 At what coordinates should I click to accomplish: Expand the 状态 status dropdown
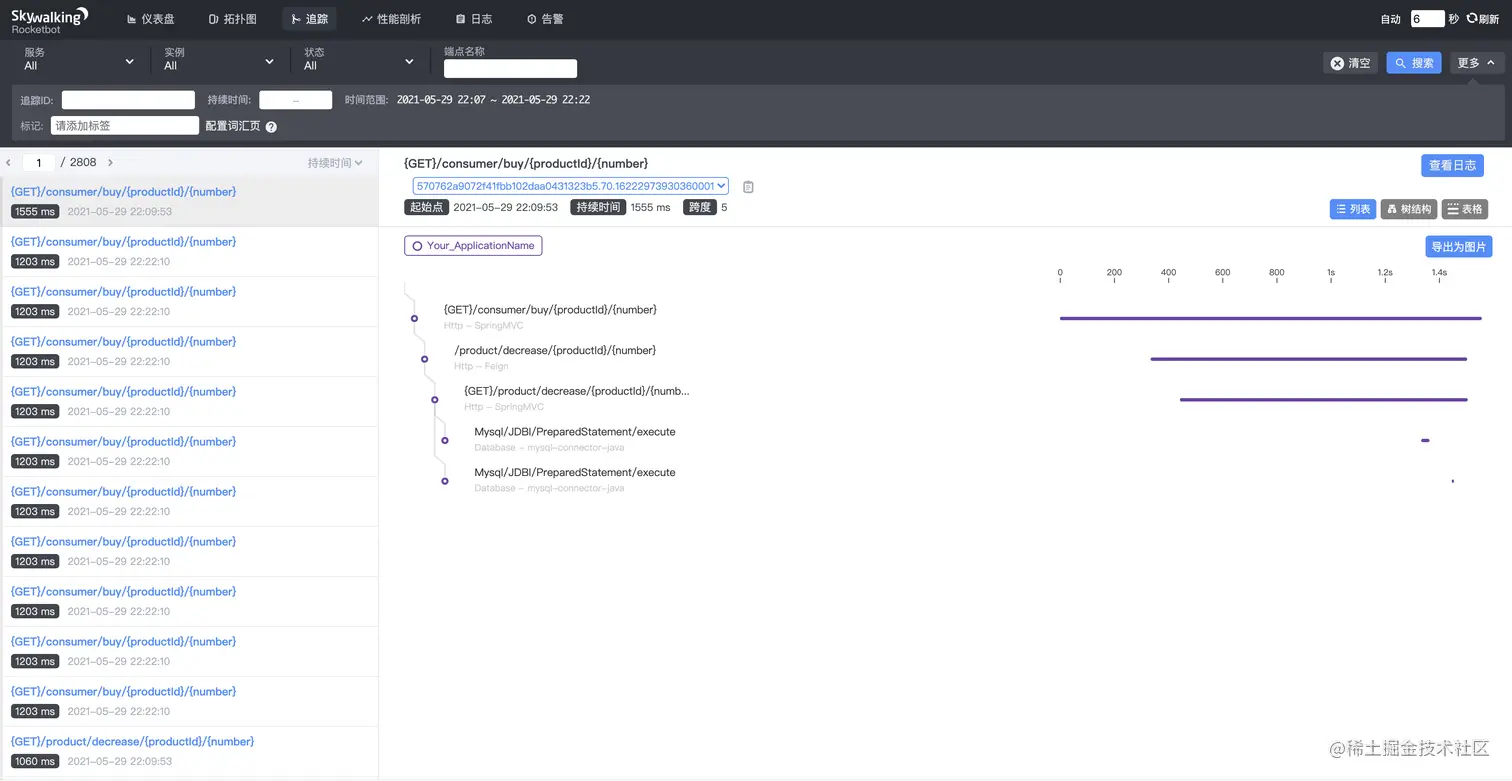(x=359, y=60)
